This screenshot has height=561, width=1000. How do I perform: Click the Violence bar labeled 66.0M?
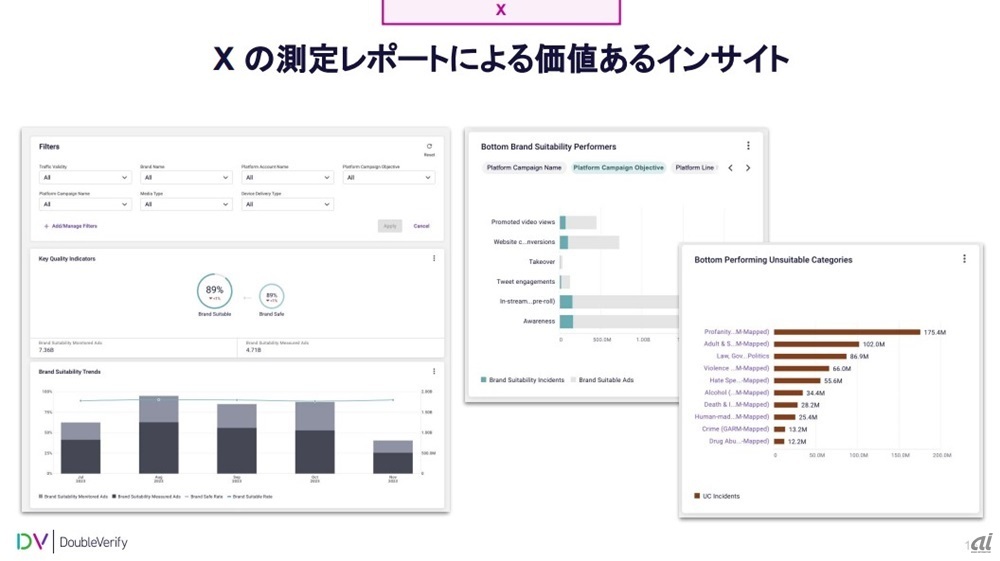tap(802, 368)
